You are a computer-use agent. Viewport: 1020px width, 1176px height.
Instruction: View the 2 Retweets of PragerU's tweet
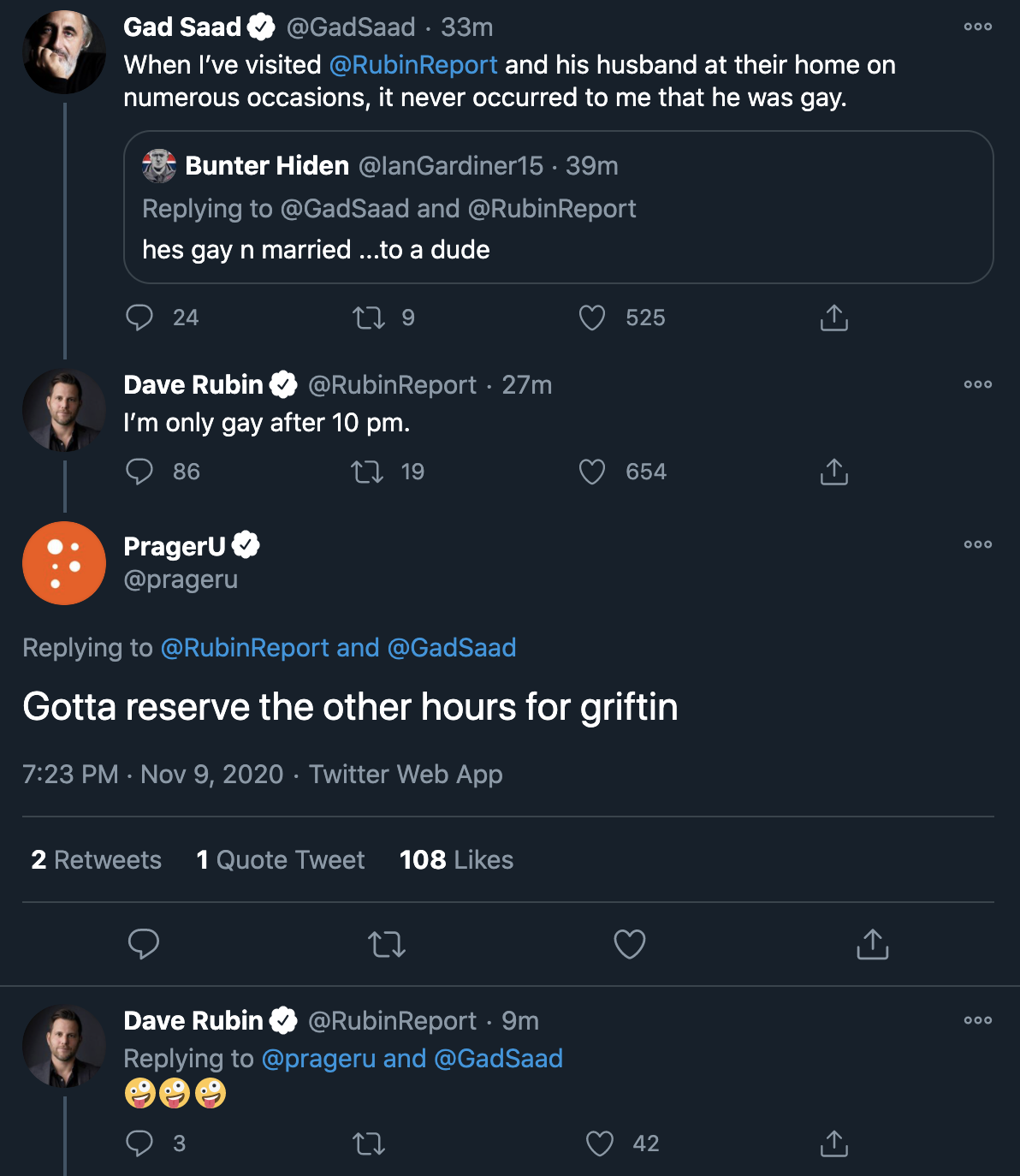(x=95, y=859)
